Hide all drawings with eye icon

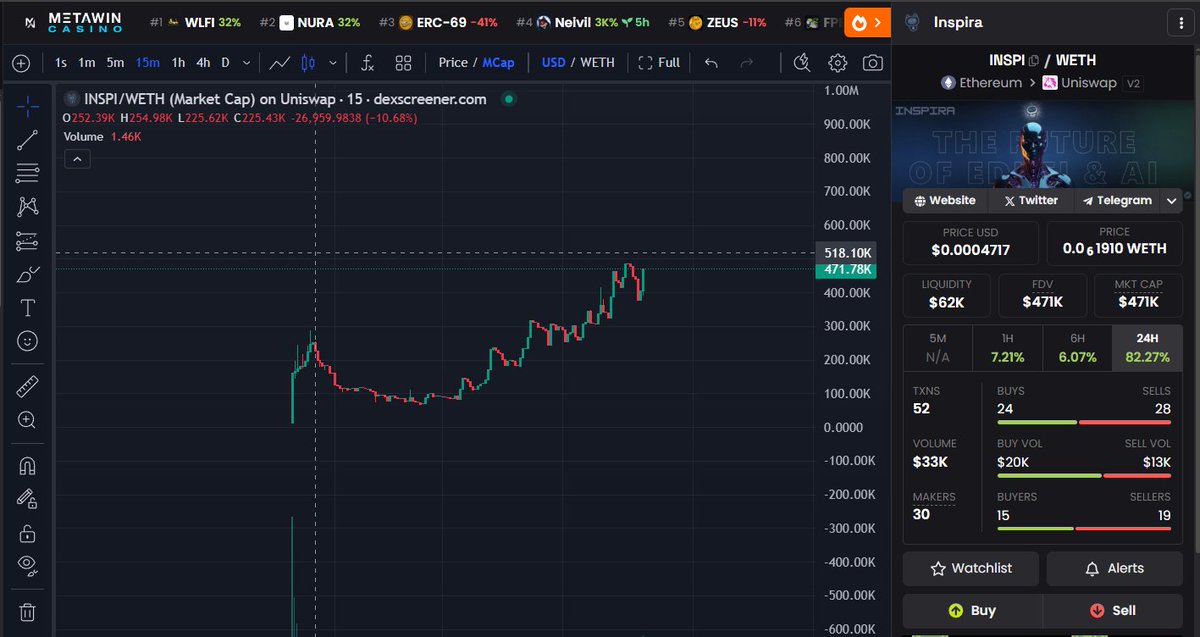pos(28,566)
